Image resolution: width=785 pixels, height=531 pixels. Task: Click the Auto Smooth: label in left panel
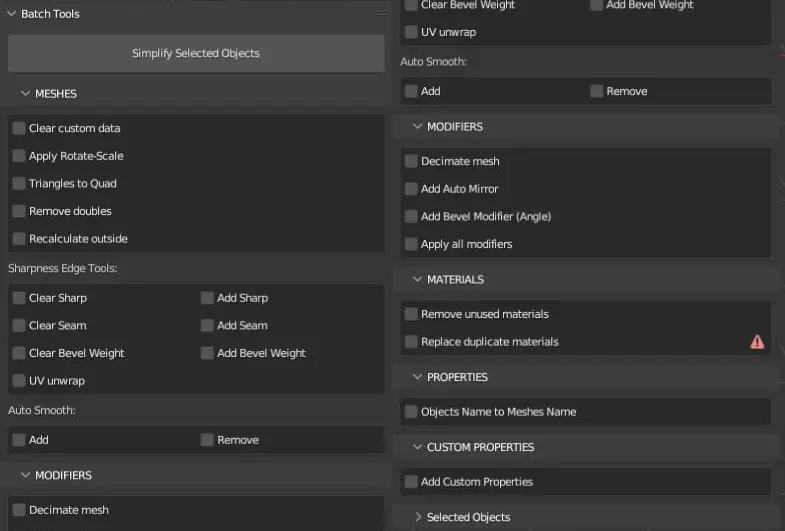[42, 410]
